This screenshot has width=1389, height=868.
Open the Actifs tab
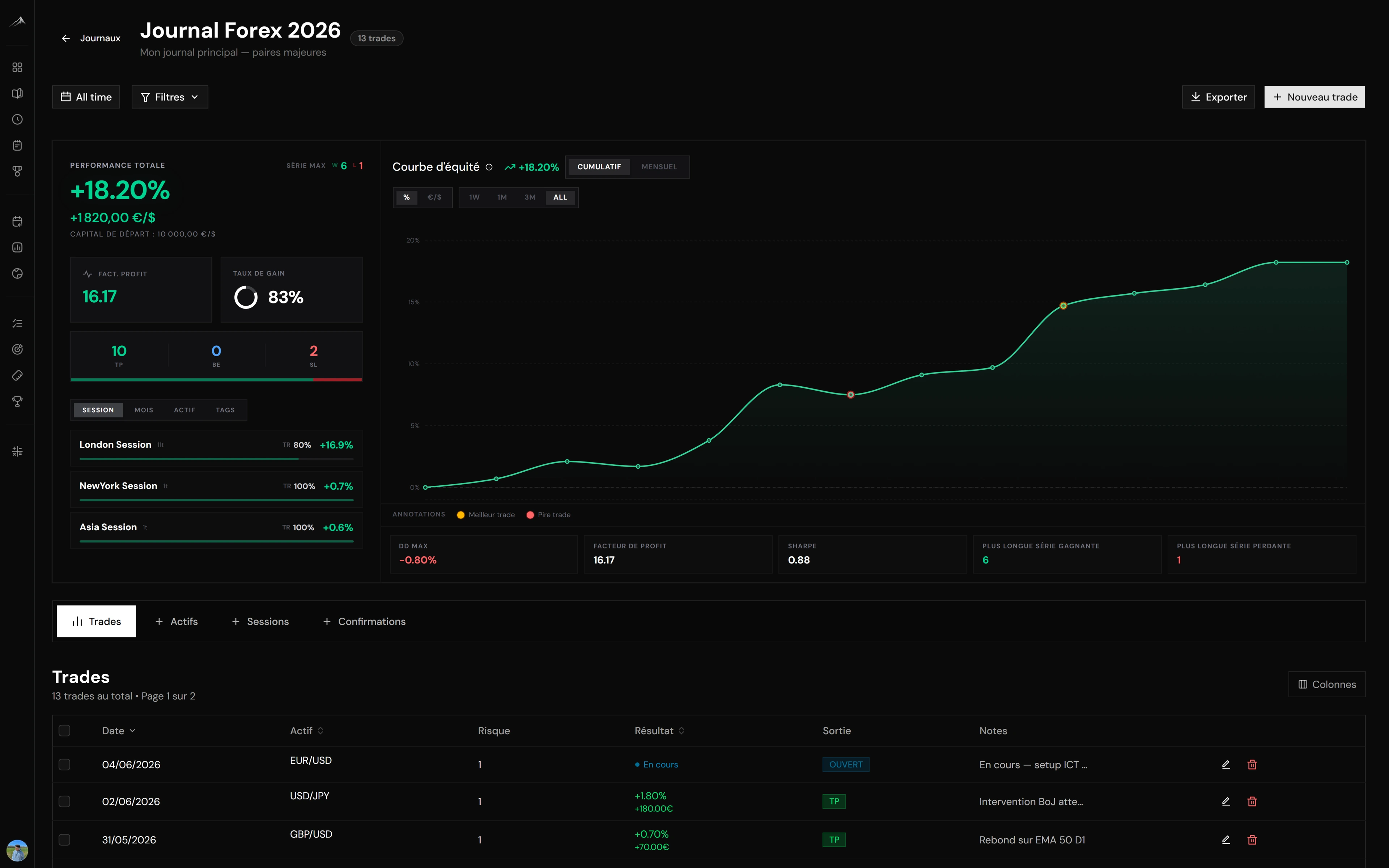point(176,621)
